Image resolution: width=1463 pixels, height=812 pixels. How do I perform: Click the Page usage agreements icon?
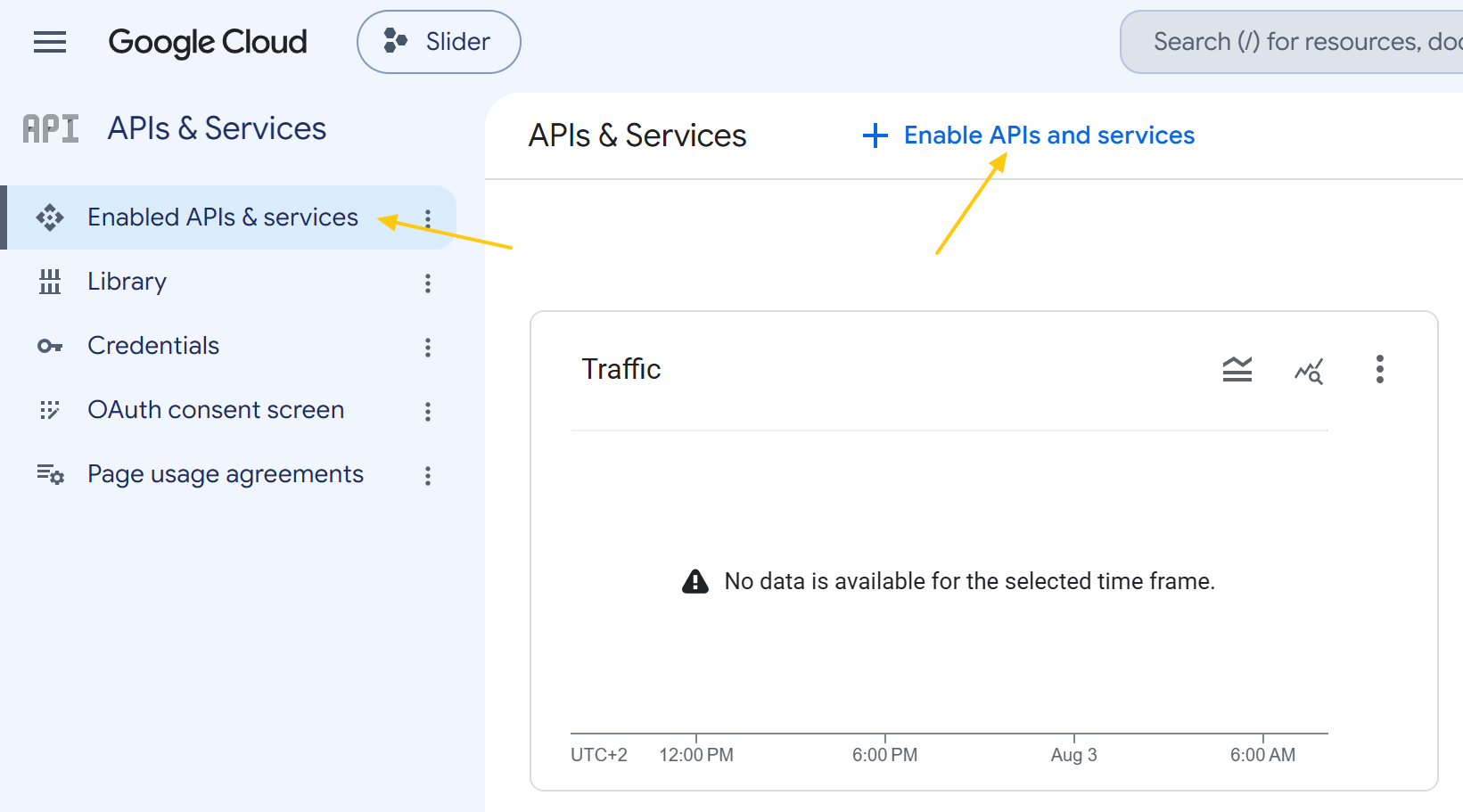(x=50, y=474)
